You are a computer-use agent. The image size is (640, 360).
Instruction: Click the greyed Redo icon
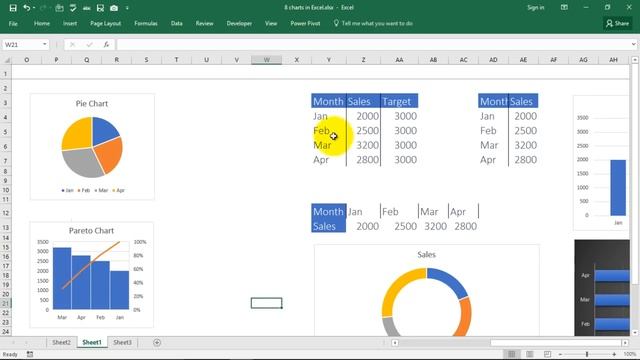[x=43, y=8]
